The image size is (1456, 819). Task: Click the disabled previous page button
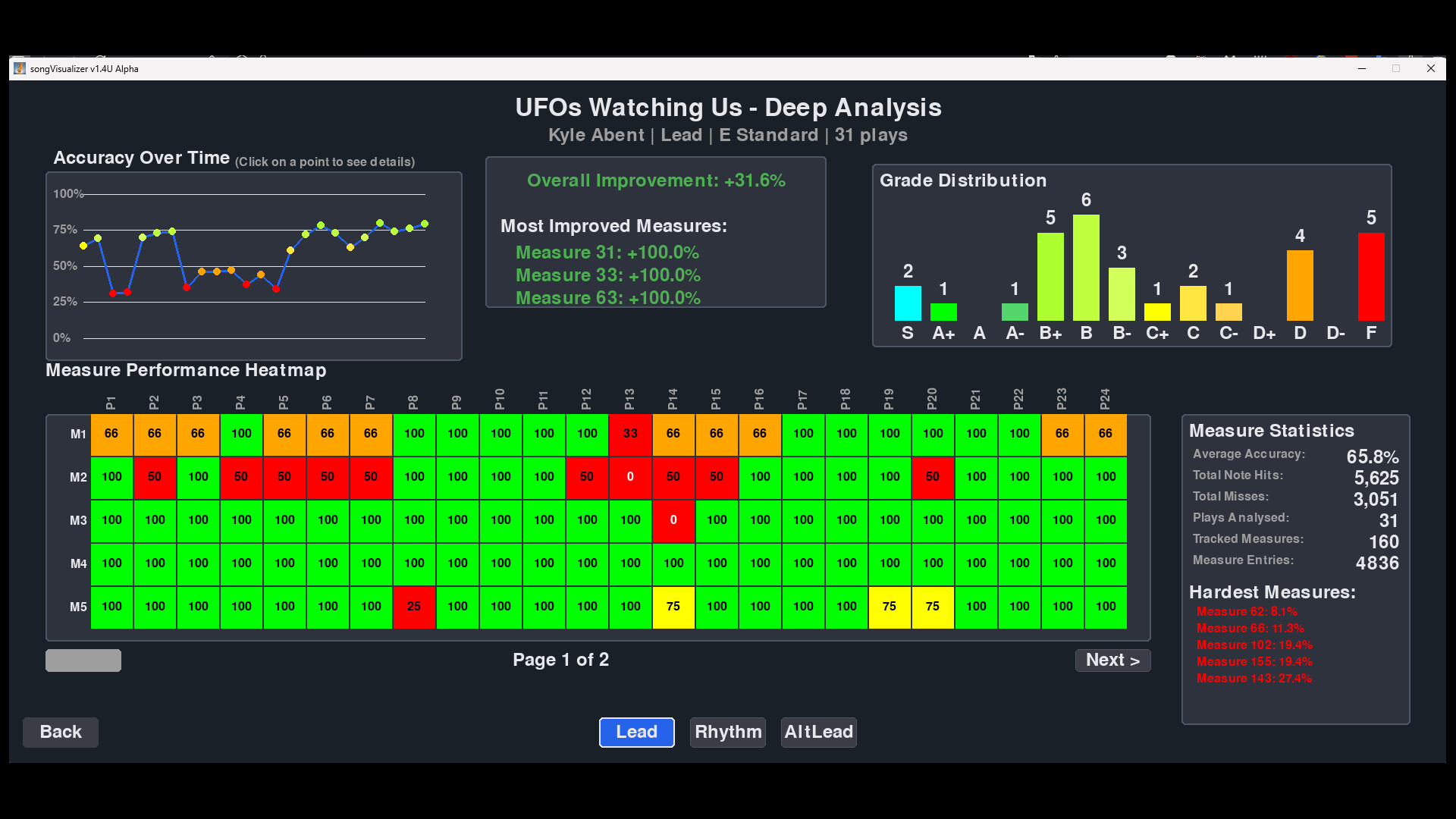[83, 660]
